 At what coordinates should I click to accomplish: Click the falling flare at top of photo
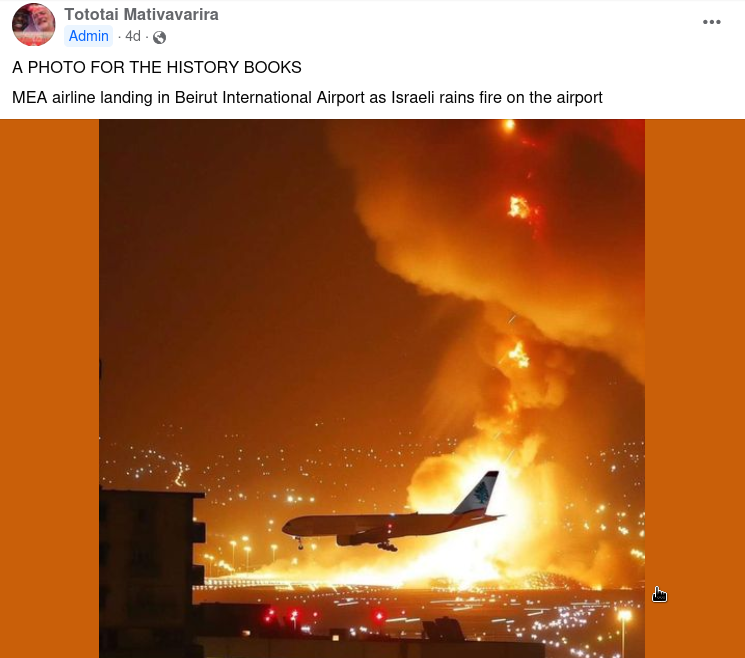tap(509, 125)
